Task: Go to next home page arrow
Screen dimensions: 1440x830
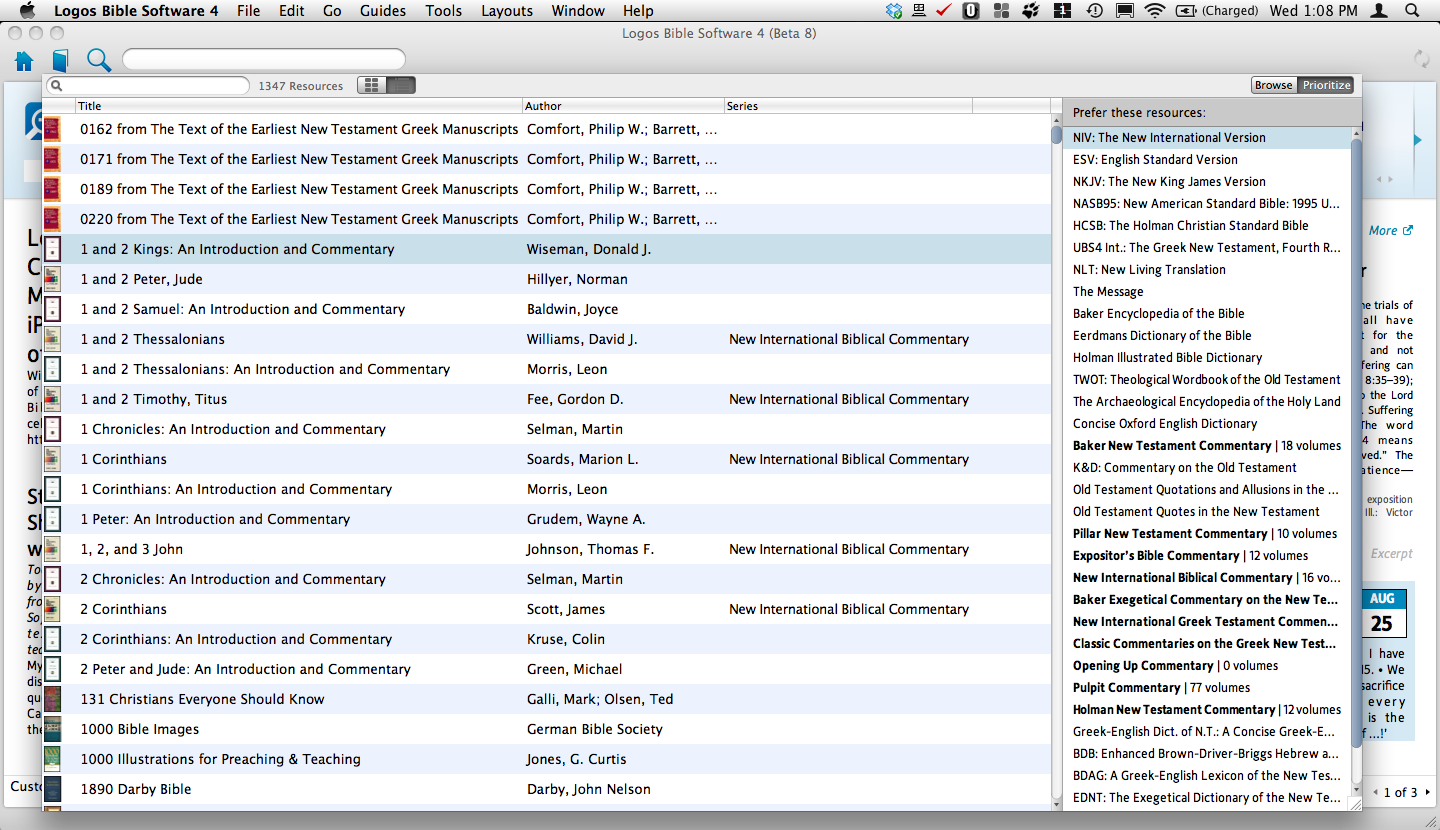Action: 1427,792
